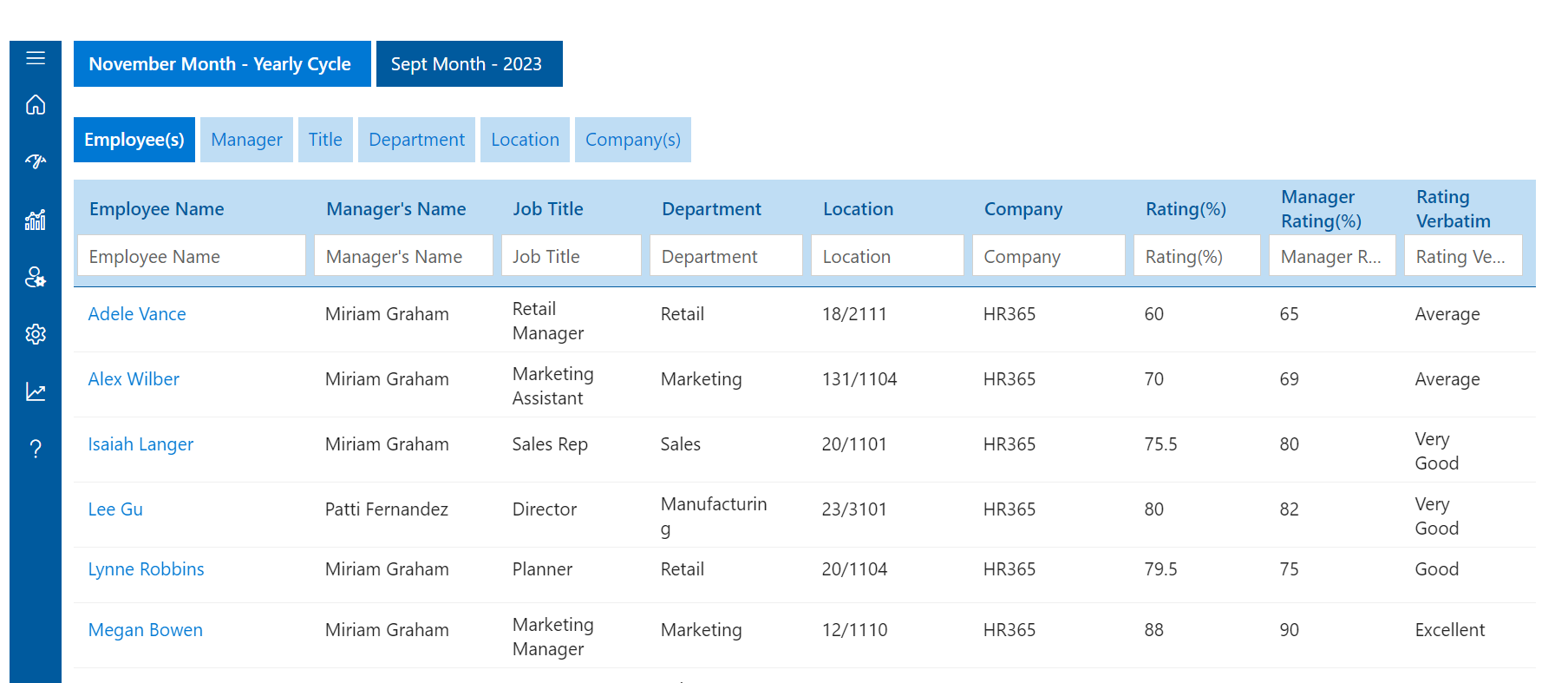This screenshot has height=683, width=1568.
Task: Select Lynne Robbins' Good verbatim cell
Action: [x=1436, y=569]
